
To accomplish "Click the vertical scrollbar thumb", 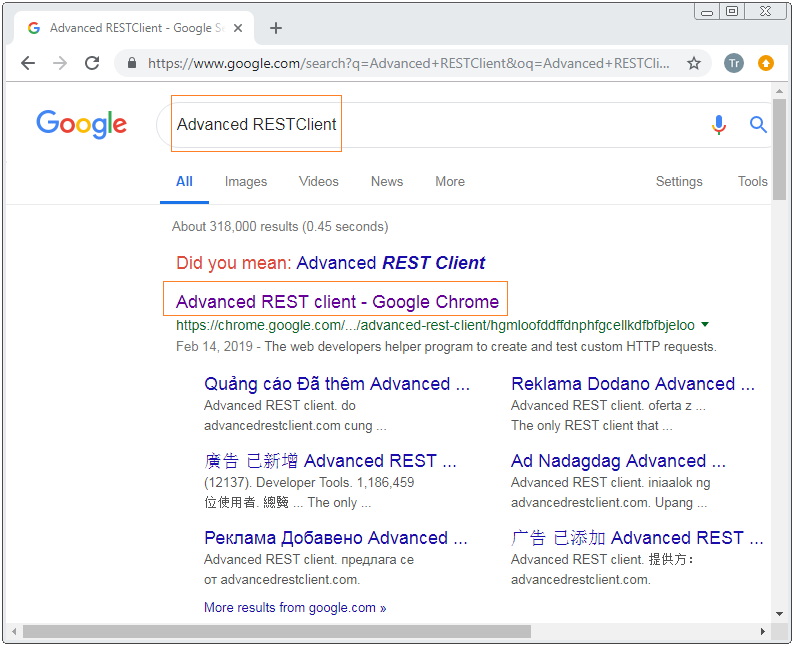I will (779, 149).
